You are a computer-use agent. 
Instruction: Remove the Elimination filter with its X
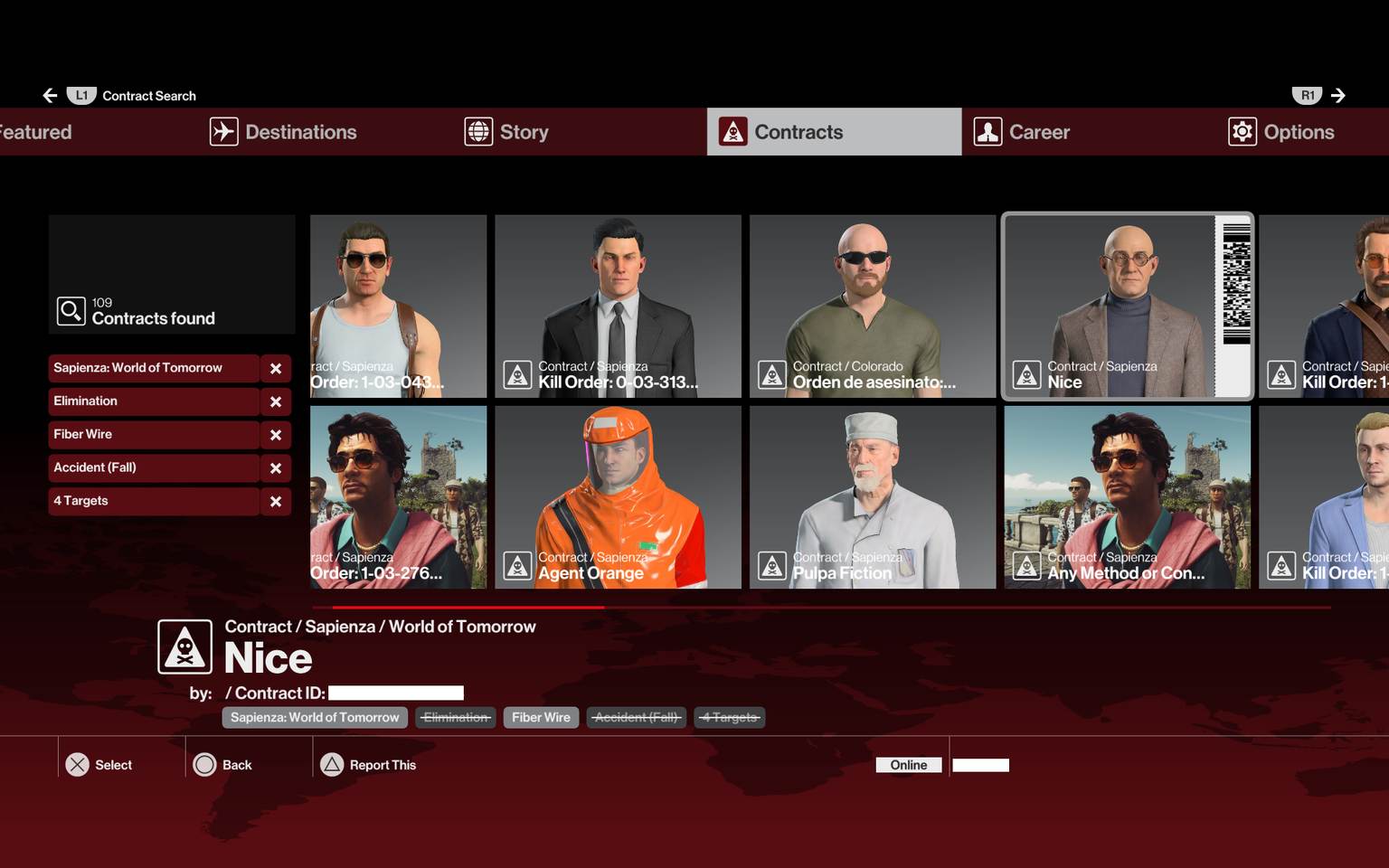click(x=276, y=401)
